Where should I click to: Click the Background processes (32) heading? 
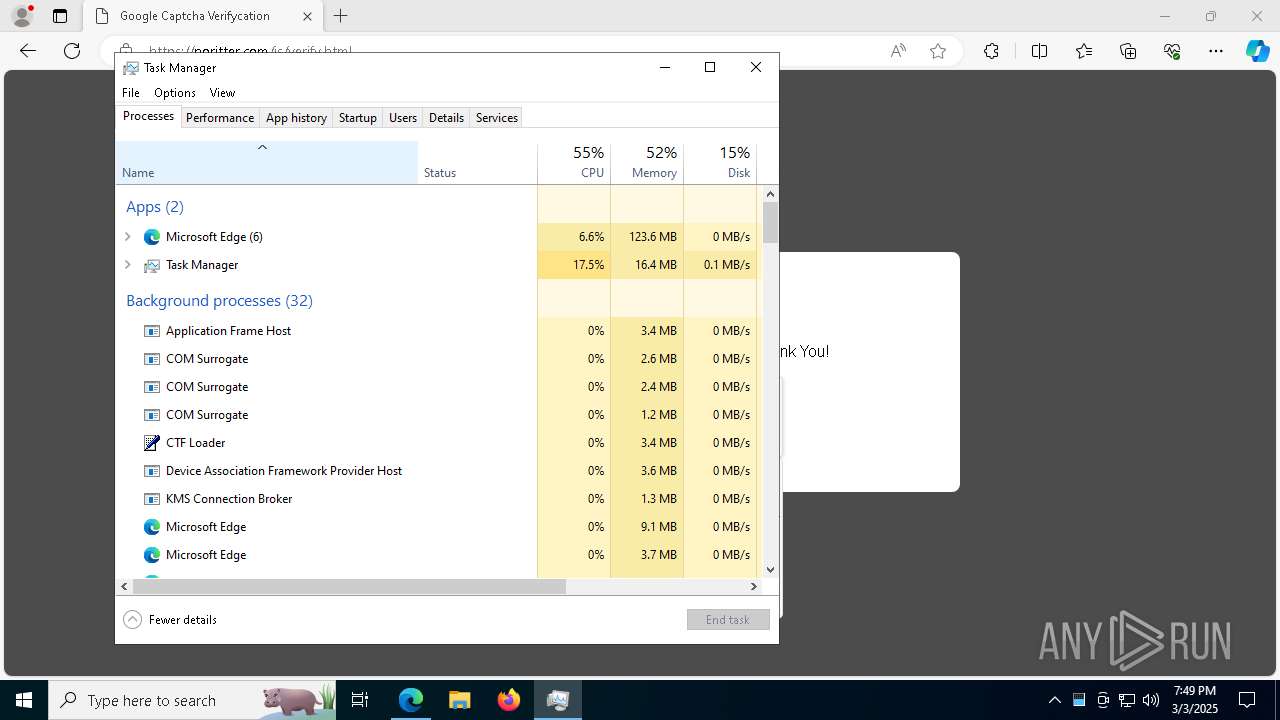[x=219, y=301]
